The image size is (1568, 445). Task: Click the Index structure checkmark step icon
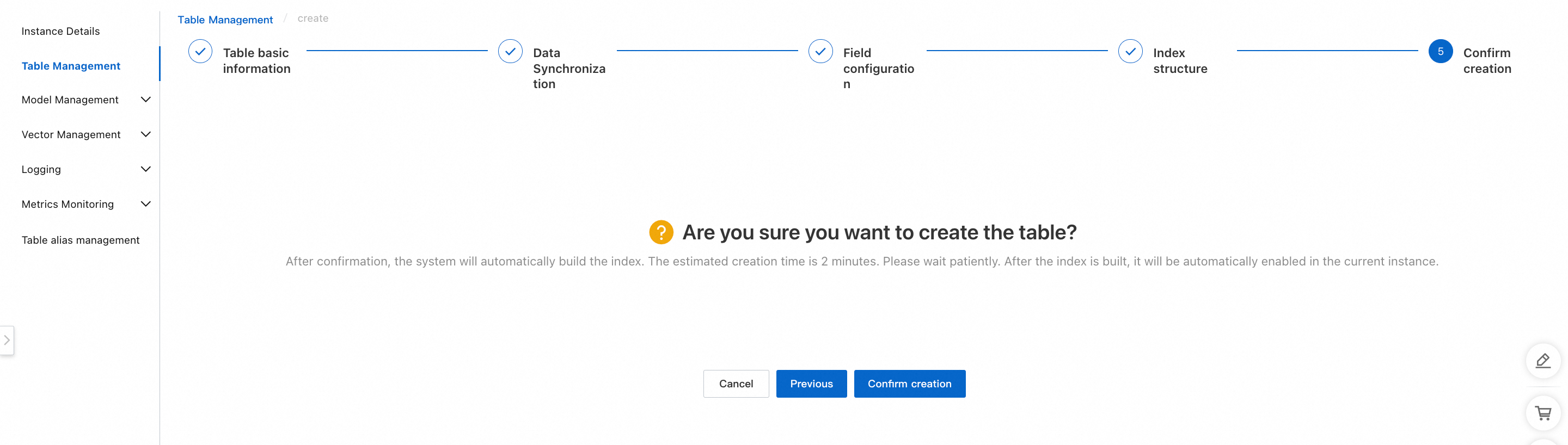1130,52
